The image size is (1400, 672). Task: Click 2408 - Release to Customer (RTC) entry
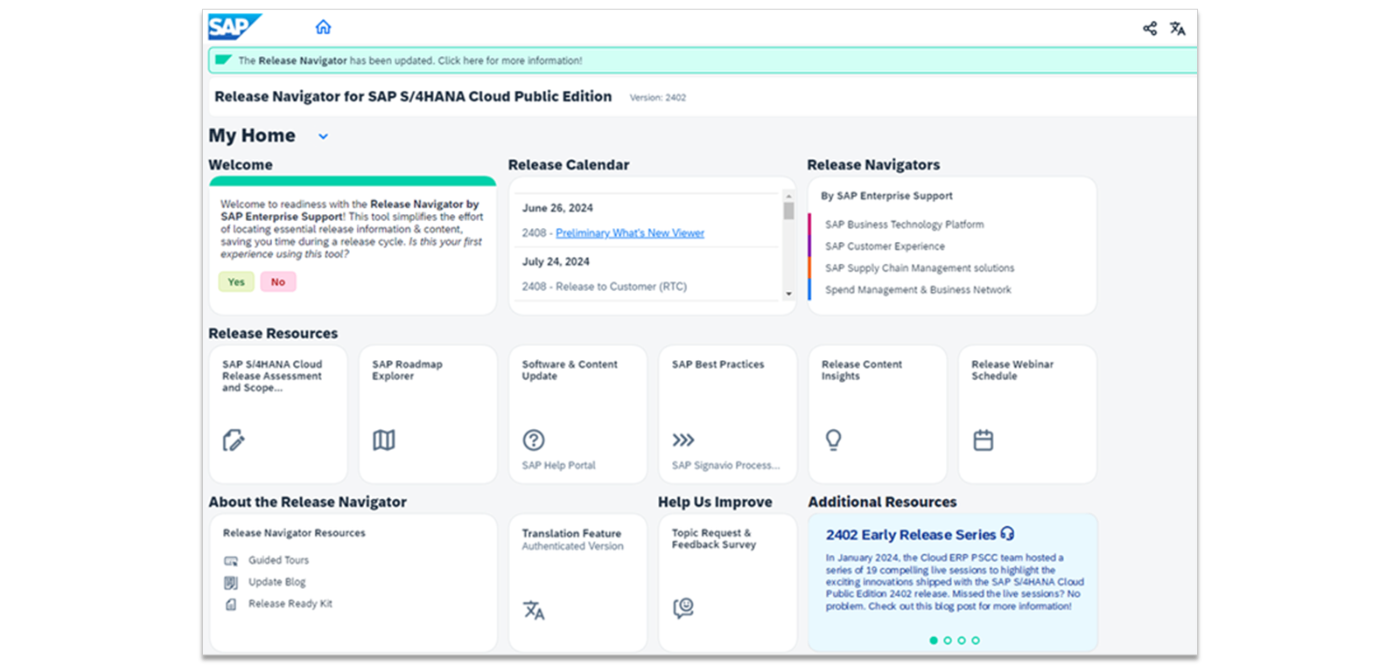(604, 287)
